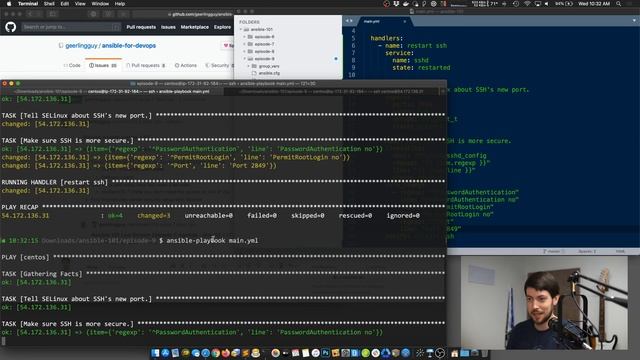The width and height of the screenshot is (640, 360).
Task: Open Pull requests in GitHub header
Action: tap(141, 27)
